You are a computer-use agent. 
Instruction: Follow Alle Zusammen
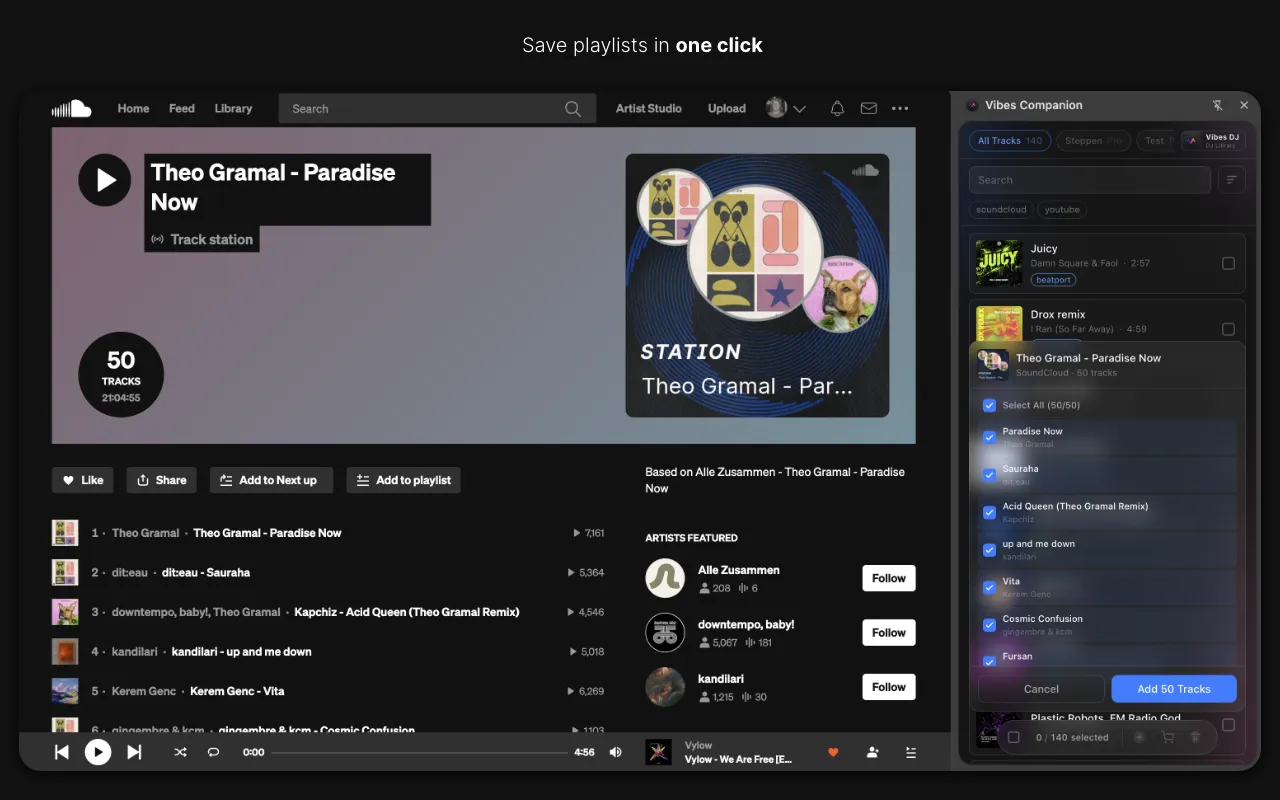889,578
